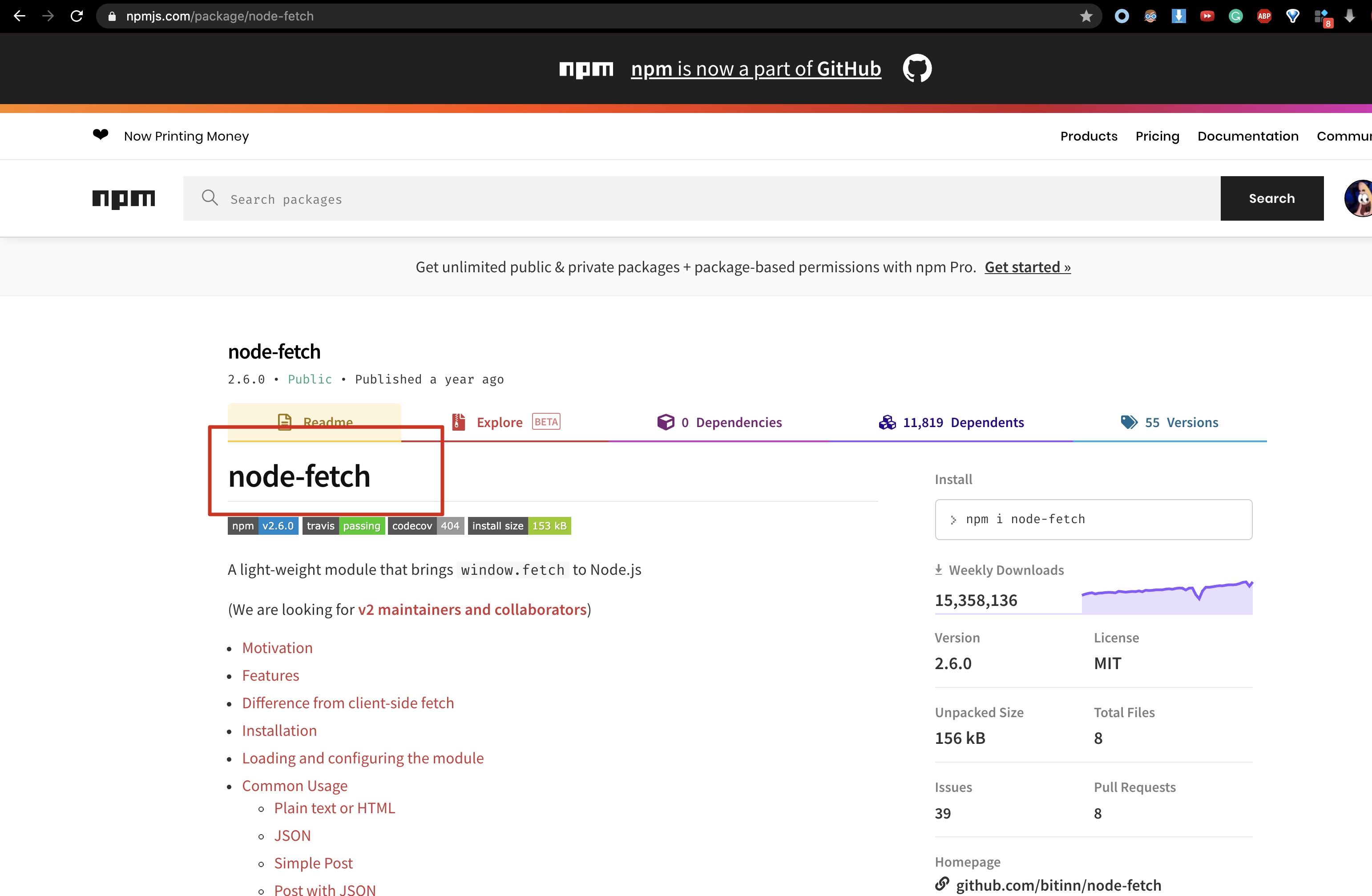Click the GitHub octocat logo in the banner

click(x=917, y=68)
